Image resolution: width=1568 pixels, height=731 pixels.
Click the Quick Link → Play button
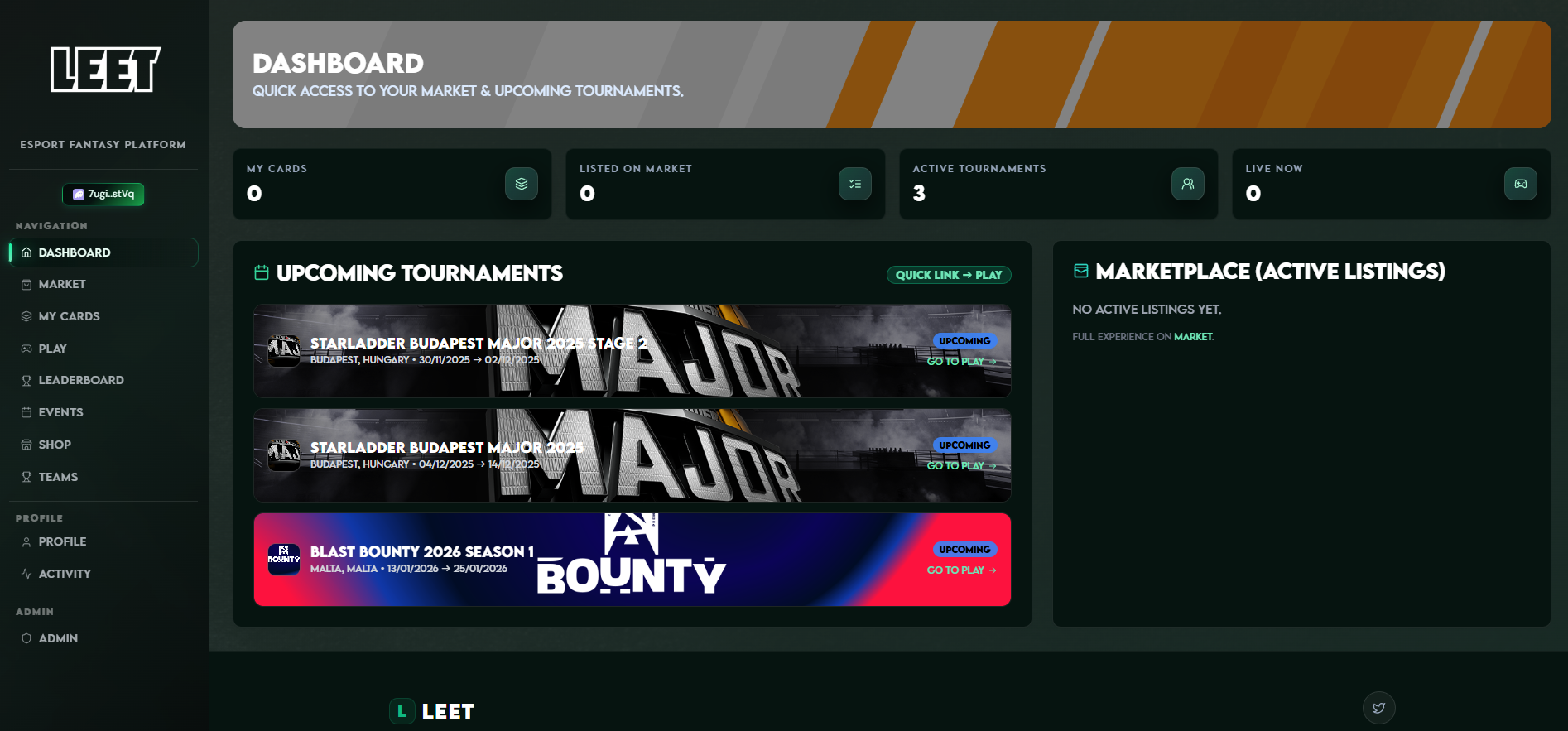(949, 275)
